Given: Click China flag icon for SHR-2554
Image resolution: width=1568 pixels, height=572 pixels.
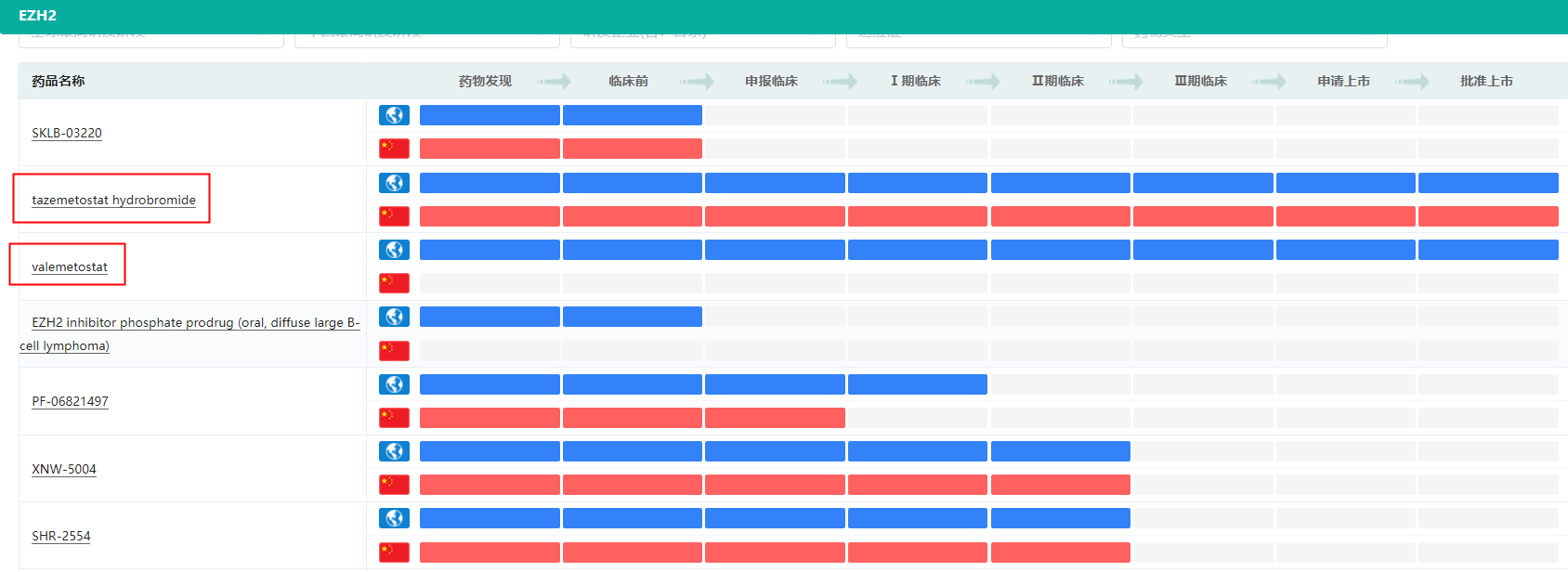Looking at the screenshot, I should point(394,552).
